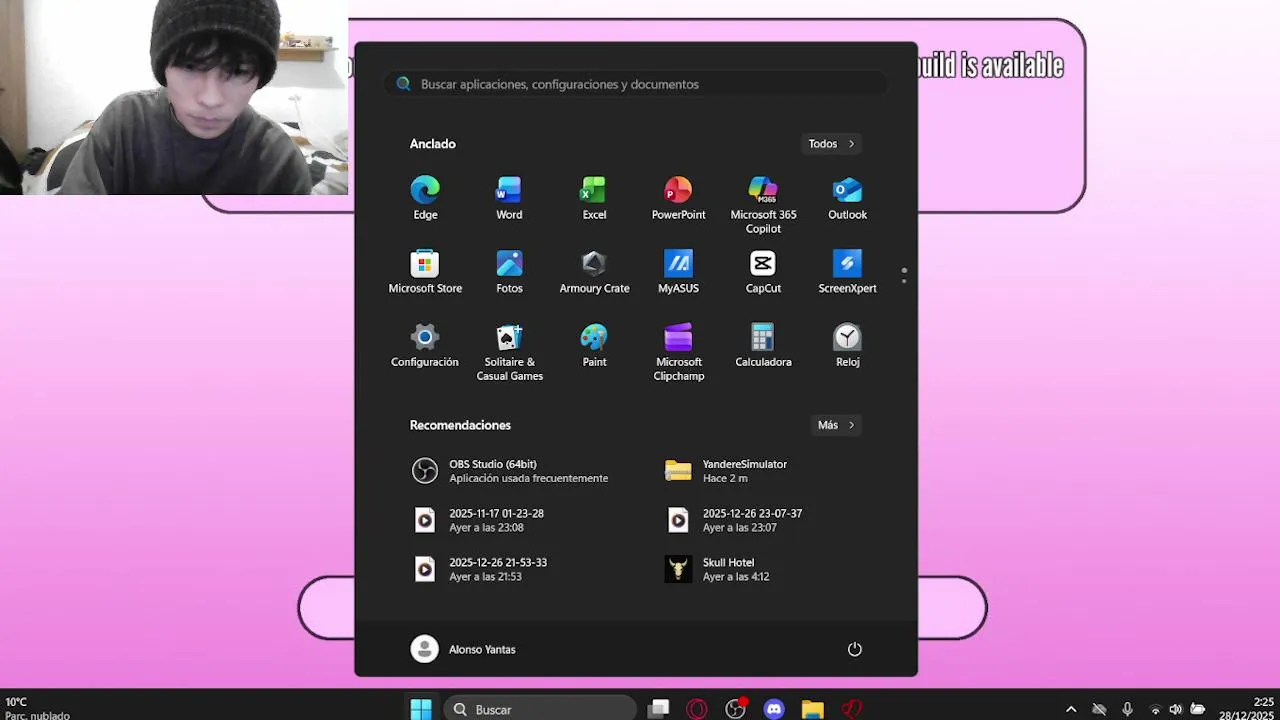Screen dimensions: 1280x720
Task: Open OBS Studio from the taskbar
Action: pyautogui.click(x=736, y=709)
